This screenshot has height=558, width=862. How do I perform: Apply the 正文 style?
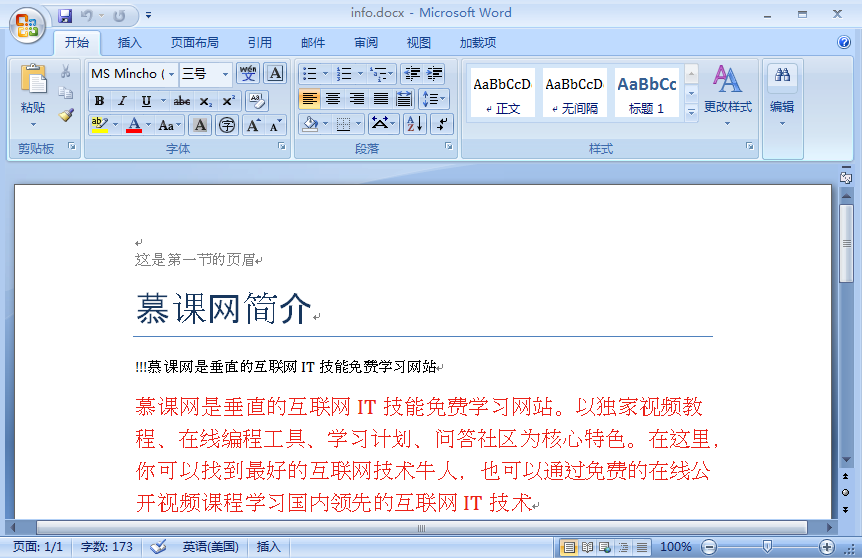pyautogui.click(x=502, y=92)
